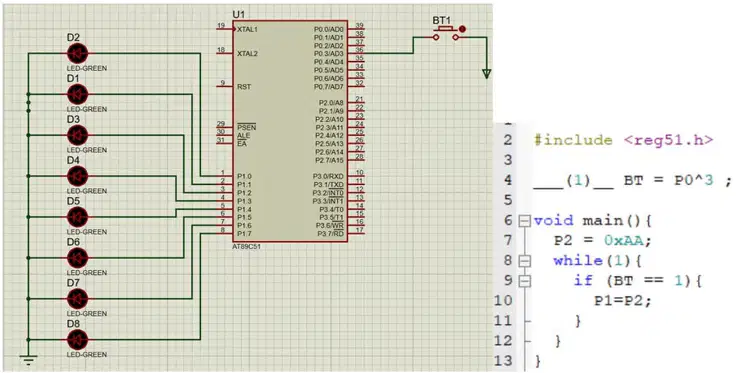
Task: Collapse the void main() code block
Action: pyautogui.click(x=525, y=221)
